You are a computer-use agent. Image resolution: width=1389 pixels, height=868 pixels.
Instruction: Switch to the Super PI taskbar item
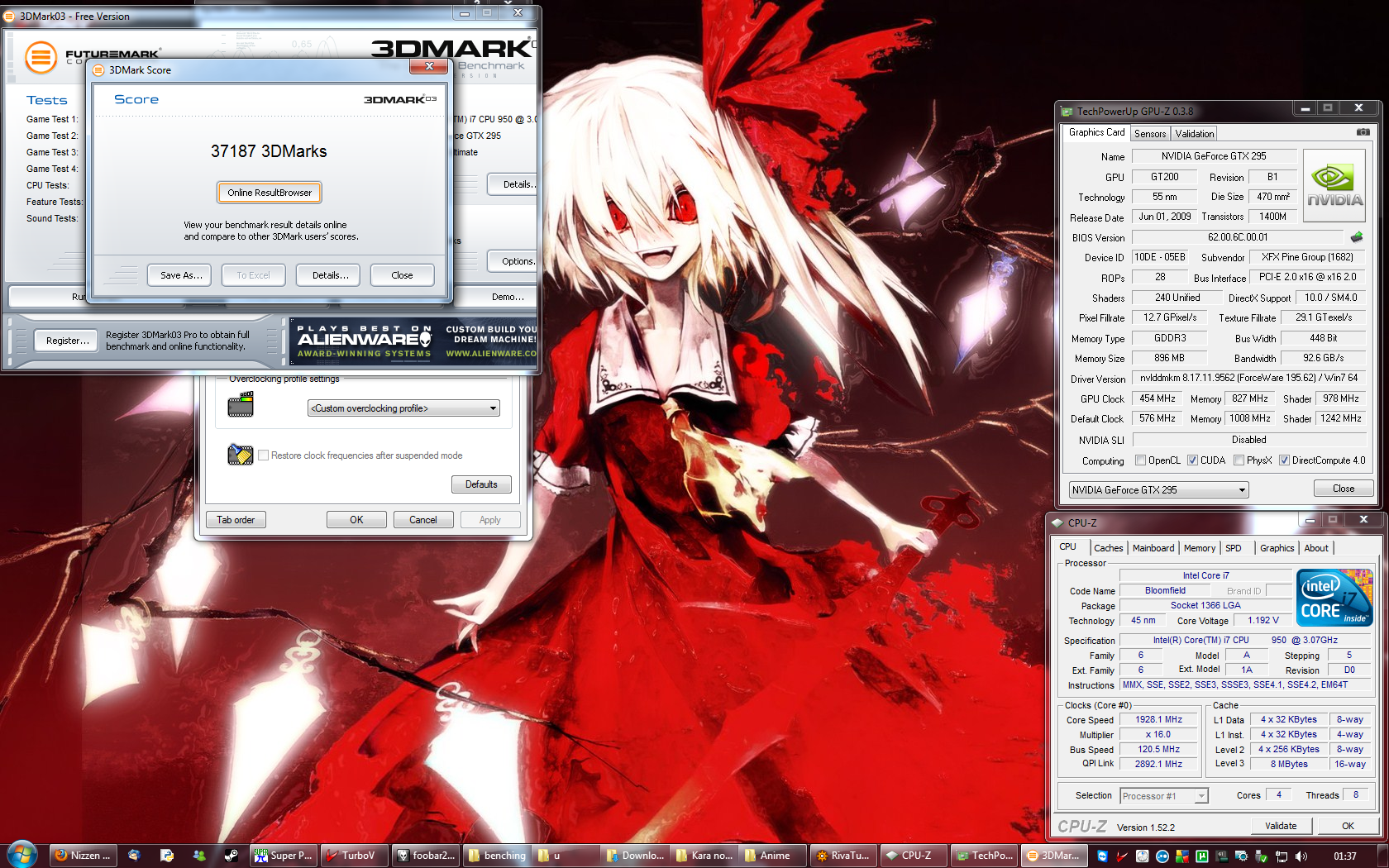click(284, 856)
